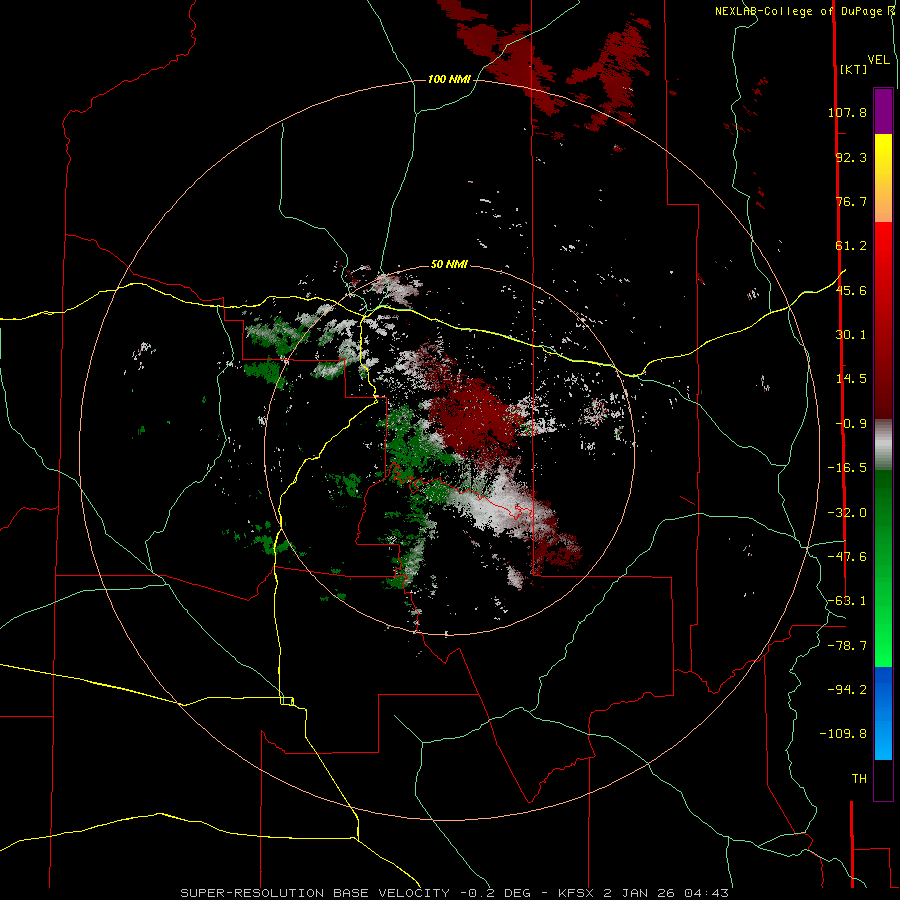900x900 pixels.
Task: Click the 76.7 scale value
Action: [x=851, y=201]
